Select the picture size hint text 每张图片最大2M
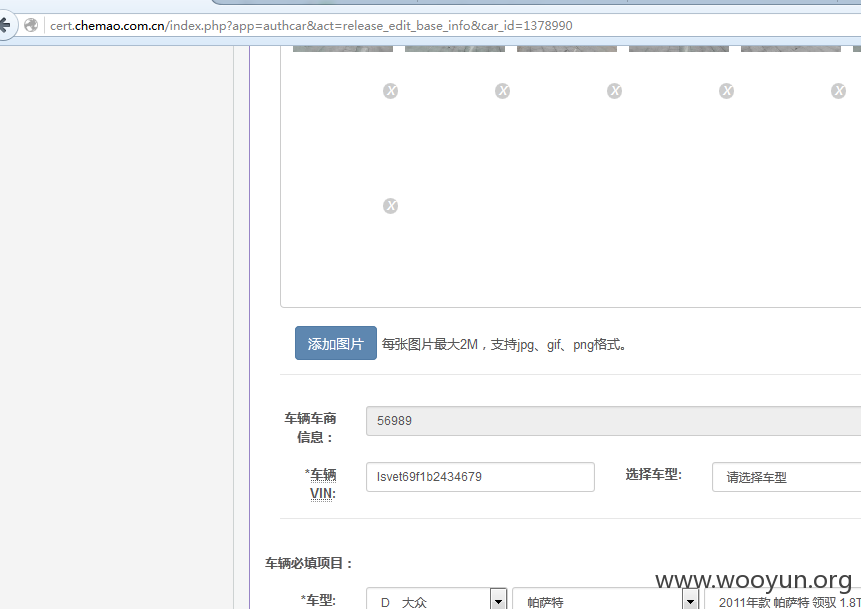The height and width of the screenshot is (609, 861). 505,344
